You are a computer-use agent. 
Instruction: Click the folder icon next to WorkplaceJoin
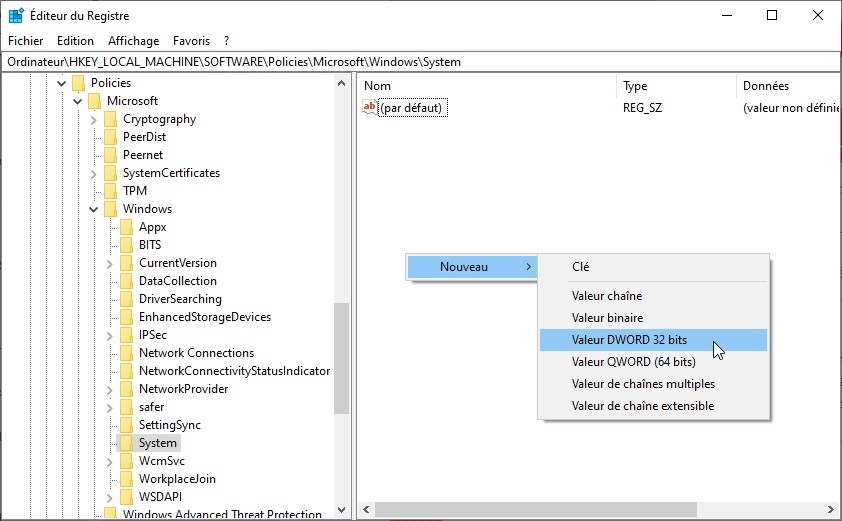(x=126, y=479)
